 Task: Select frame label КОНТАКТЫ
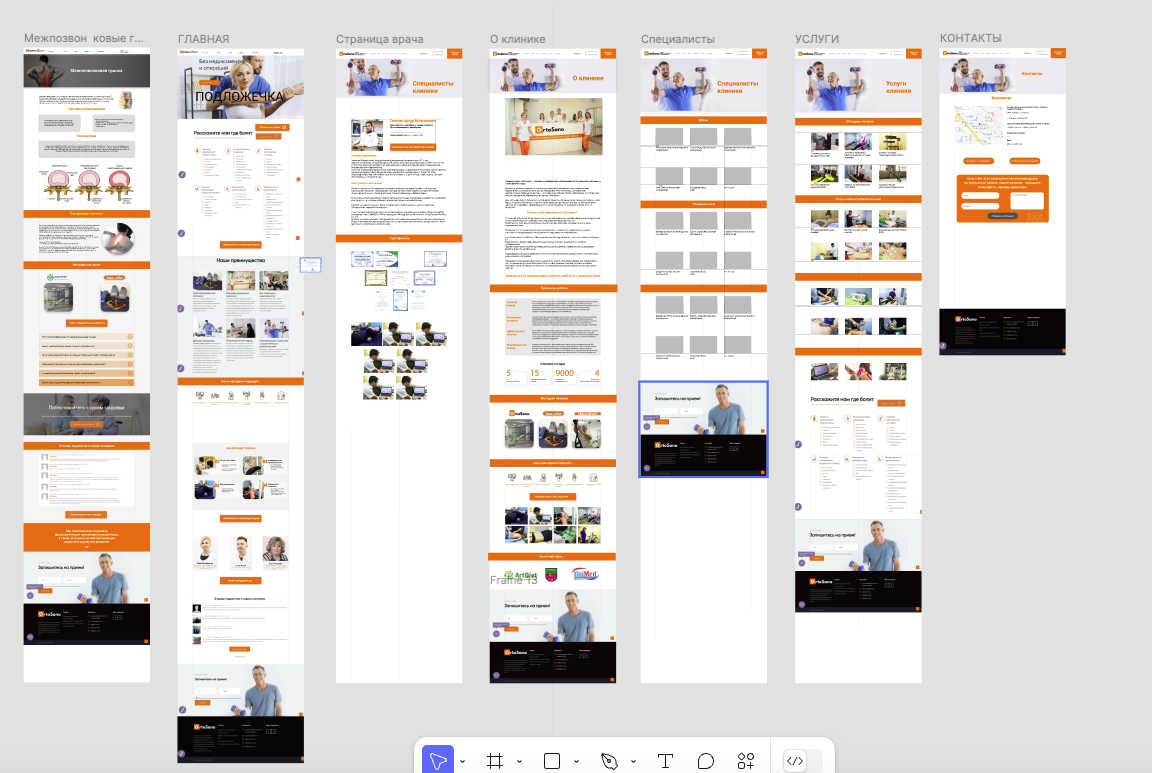pos(970,38)
